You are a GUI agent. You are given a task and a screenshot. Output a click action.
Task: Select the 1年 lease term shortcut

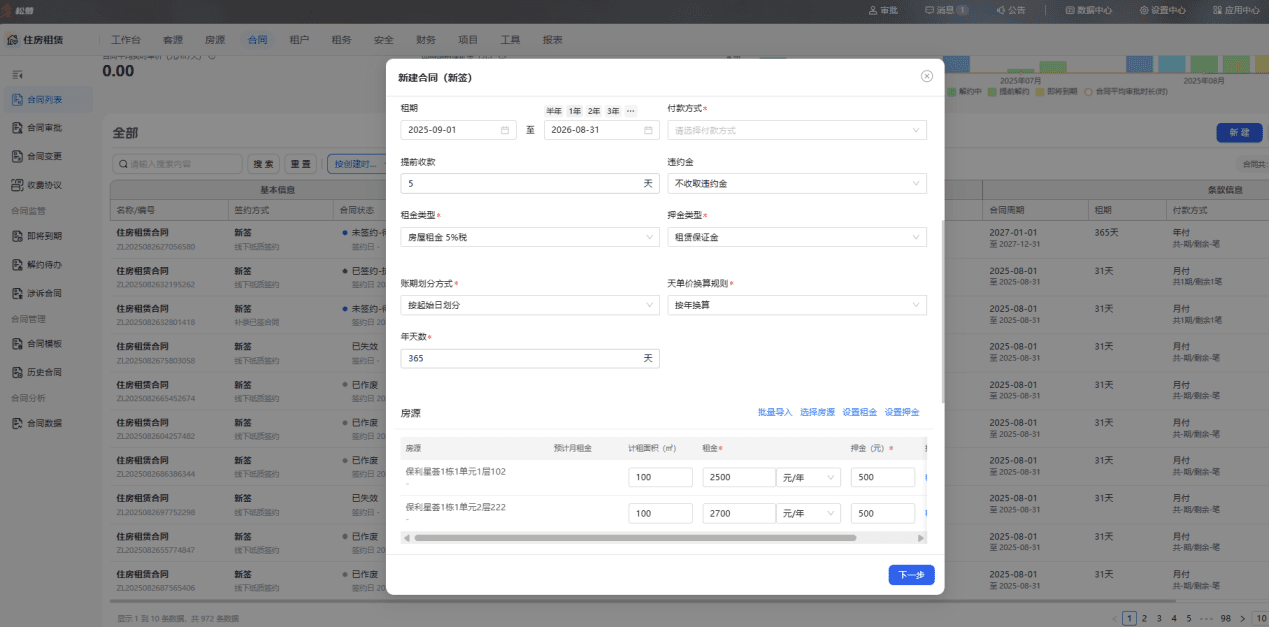(575, 111)
